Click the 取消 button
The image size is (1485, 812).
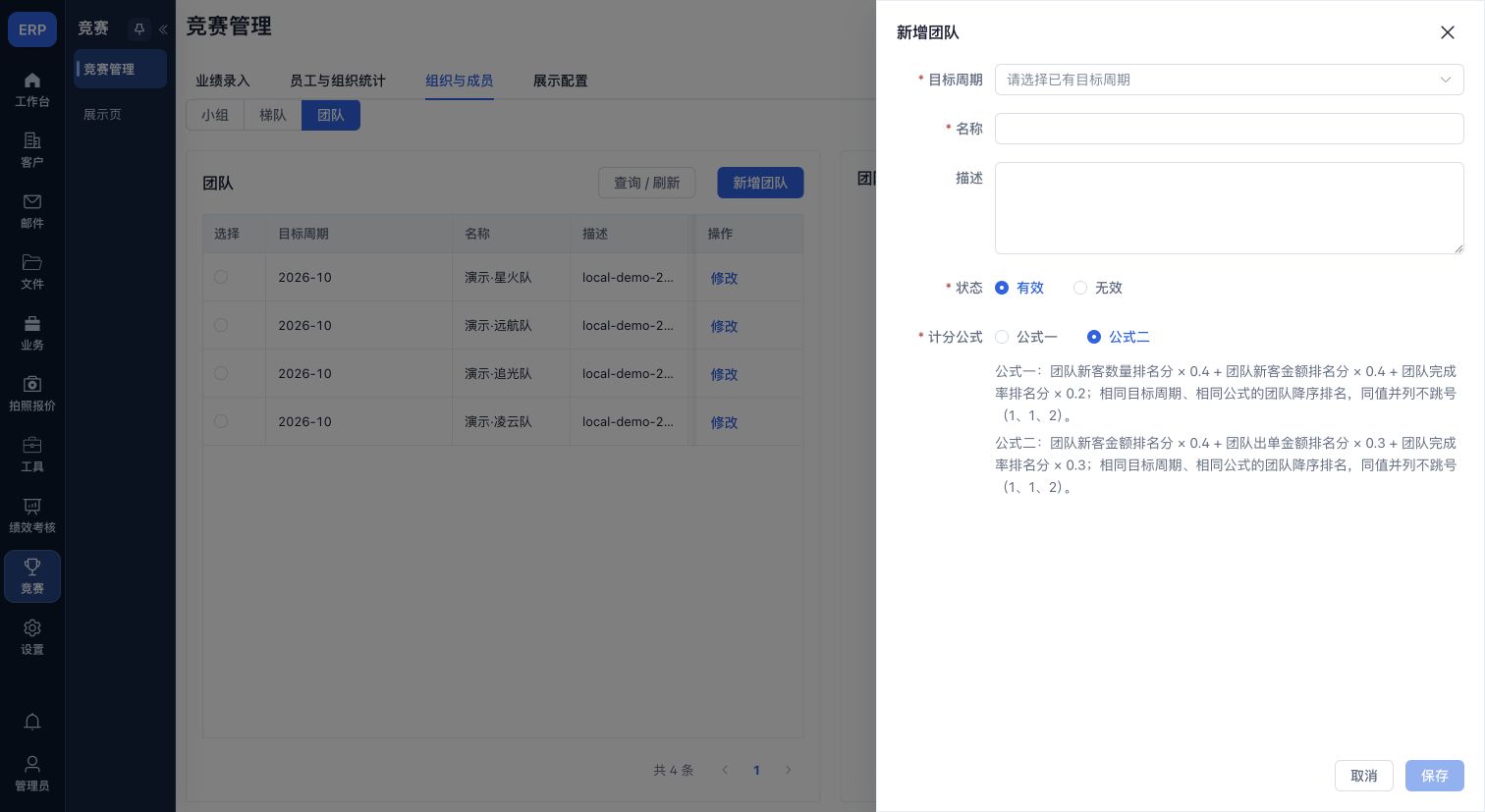tap(1364, 776)
